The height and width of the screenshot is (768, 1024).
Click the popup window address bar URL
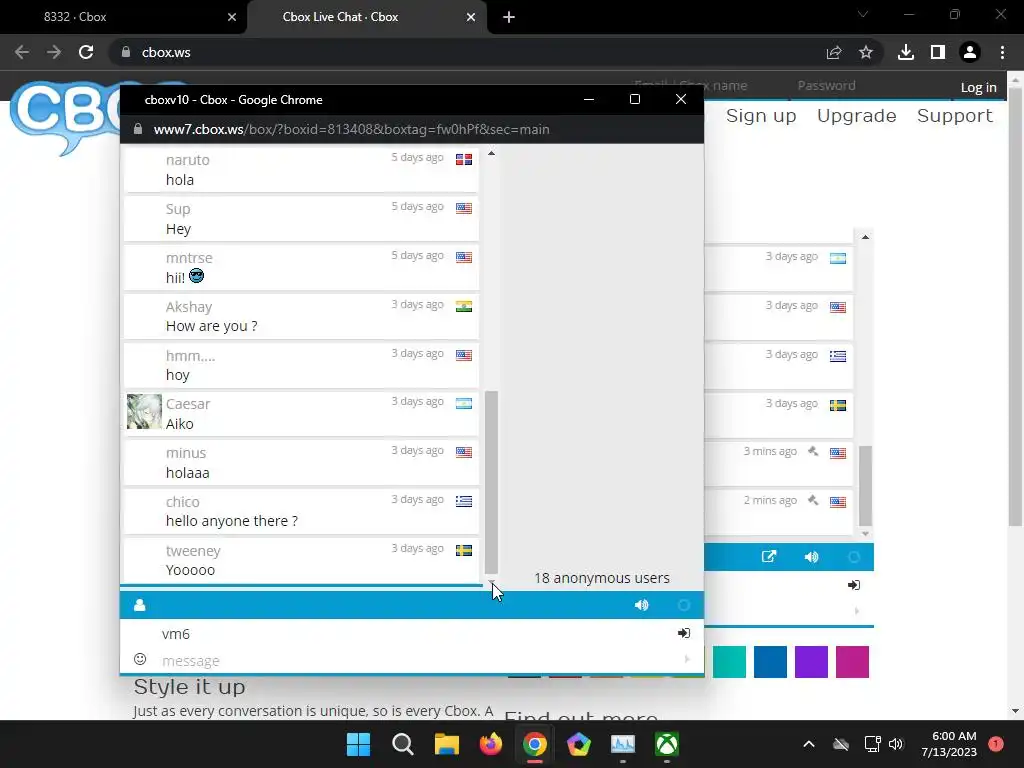351,129
